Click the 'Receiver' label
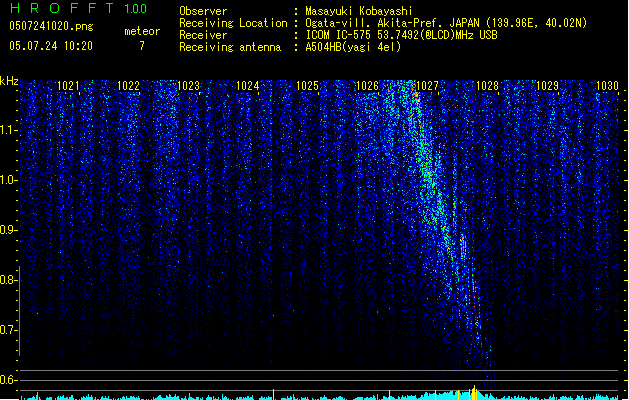The width and height of the screenshot is (629, 400). (203, 35)
